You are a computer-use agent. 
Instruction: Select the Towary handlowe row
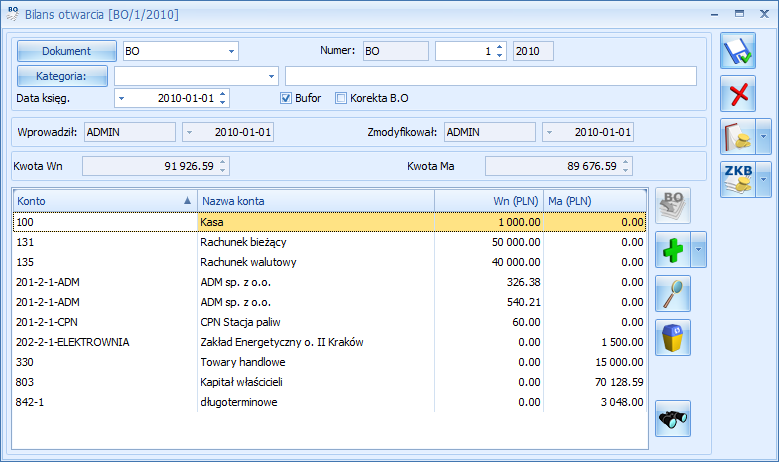pyautogui.click(x=329, y=362)
